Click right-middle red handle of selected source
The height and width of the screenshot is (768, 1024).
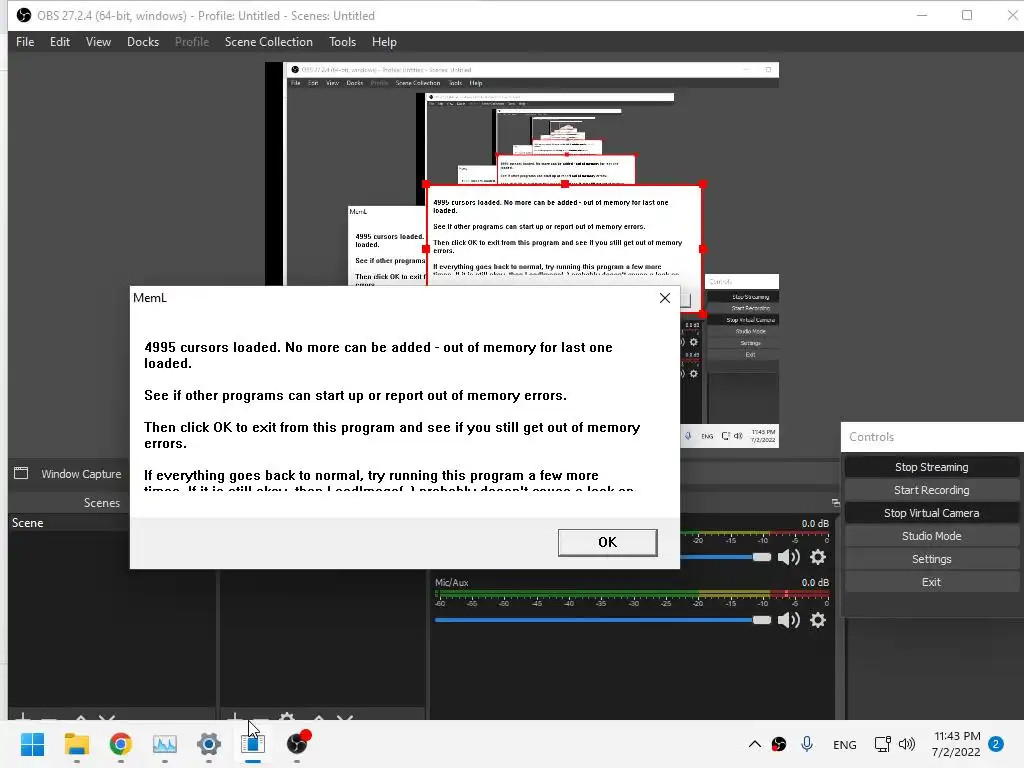(x=703, y=249)
